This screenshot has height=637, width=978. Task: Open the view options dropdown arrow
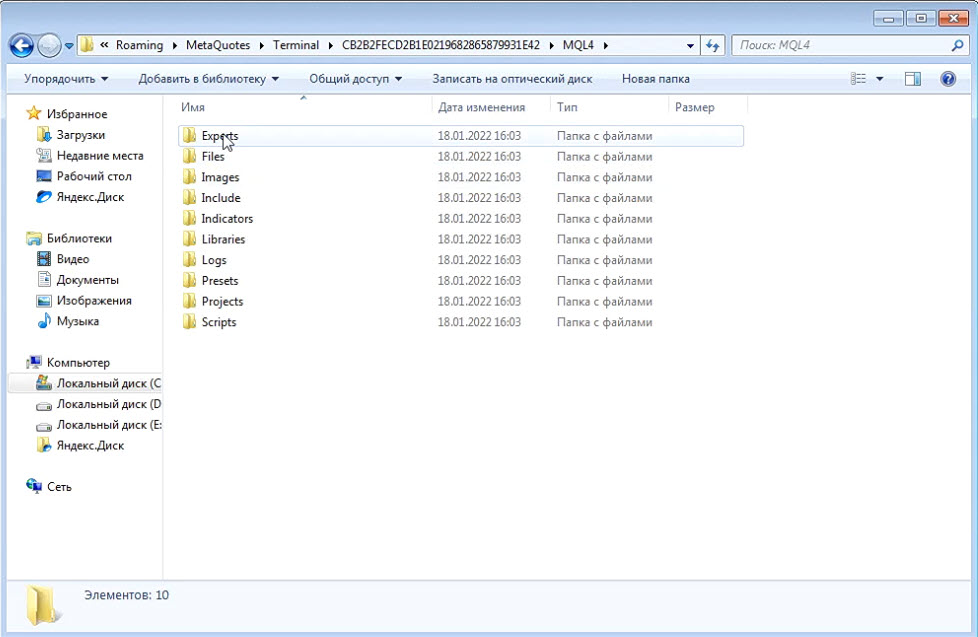click(x=880, y=79)
